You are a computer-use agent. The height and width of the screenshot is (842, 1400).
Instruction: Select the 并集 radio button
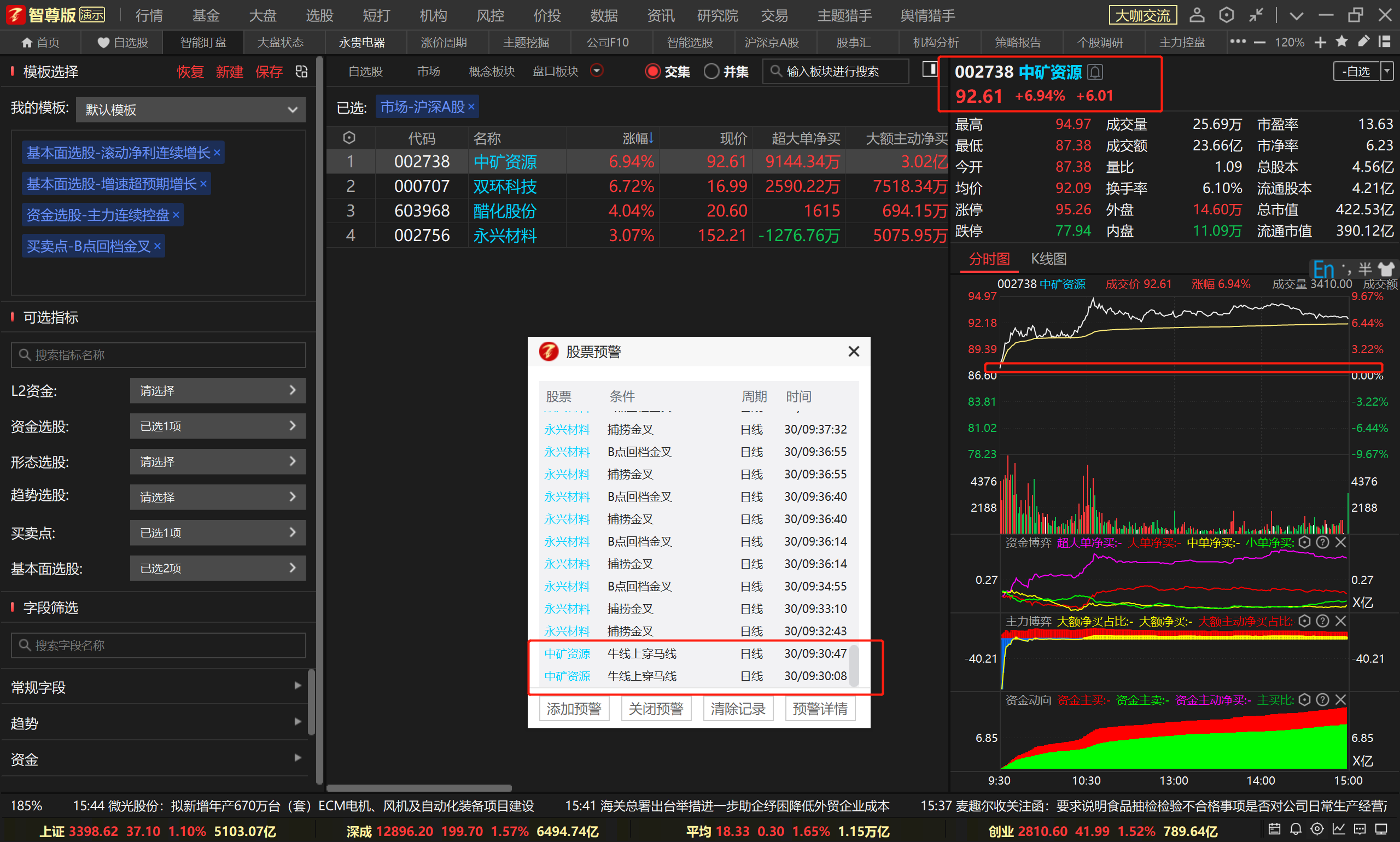click(x=711, y=72)
